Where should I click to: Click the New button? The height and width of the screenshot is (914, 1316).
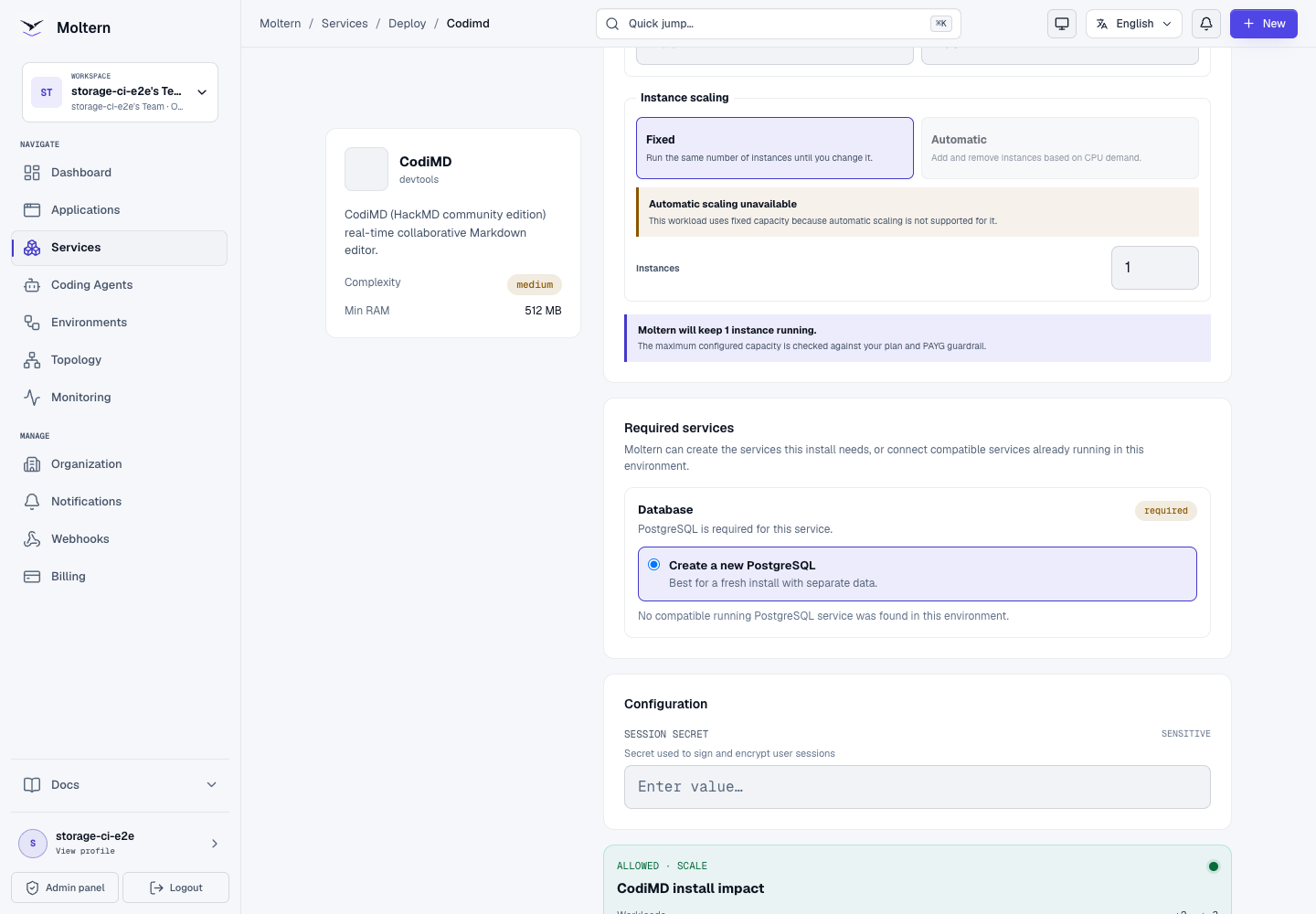tap(1264, 24)
